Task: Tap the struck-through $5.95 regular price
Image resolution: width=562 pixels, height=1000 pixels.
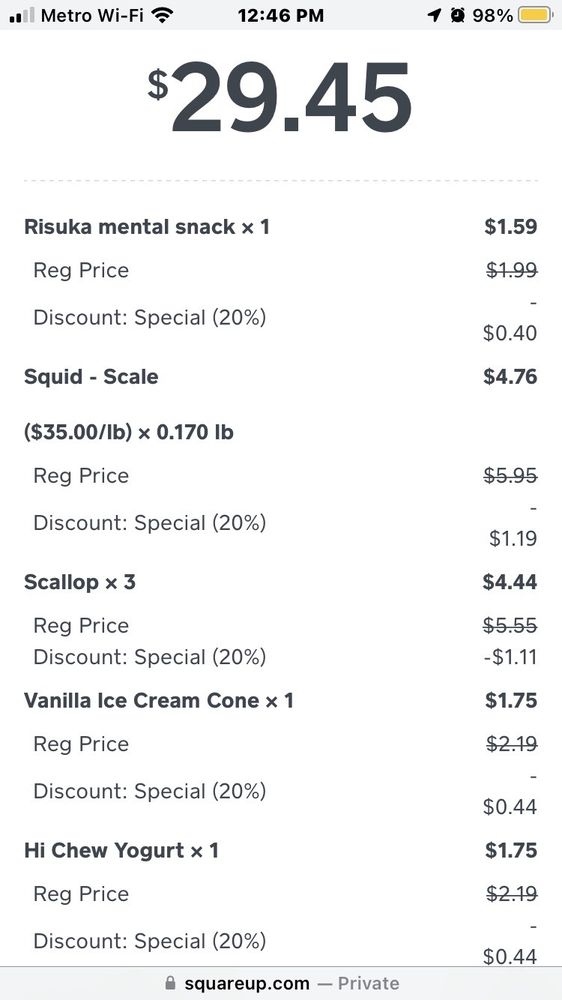Action: click(510, 475)
